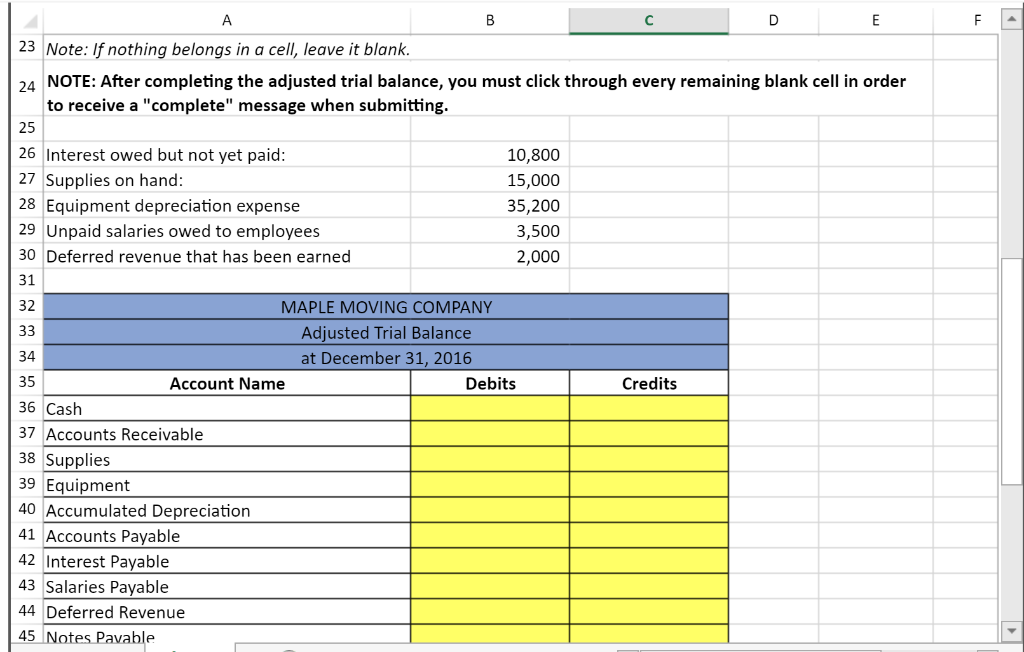Select the Debits cell for Cash
Screen dimensions: 1024x652
[x=489, y=409]
